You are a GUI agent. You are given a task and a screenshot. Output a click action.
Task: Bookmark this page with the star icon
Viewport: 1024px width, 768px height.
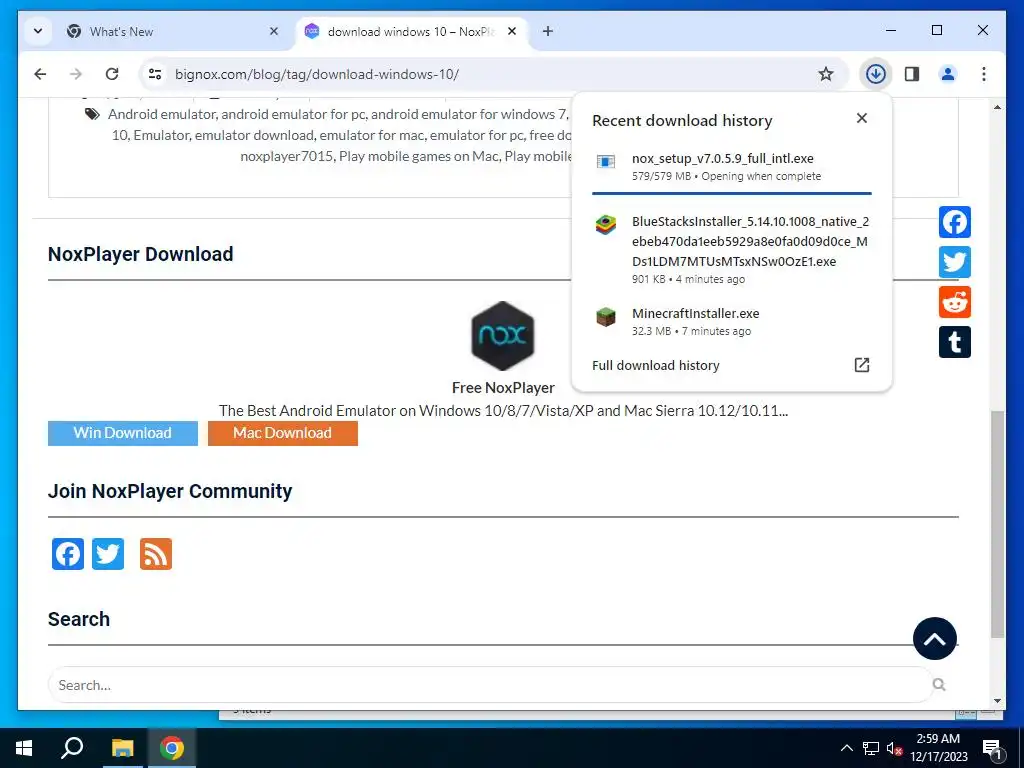point(825,74)
